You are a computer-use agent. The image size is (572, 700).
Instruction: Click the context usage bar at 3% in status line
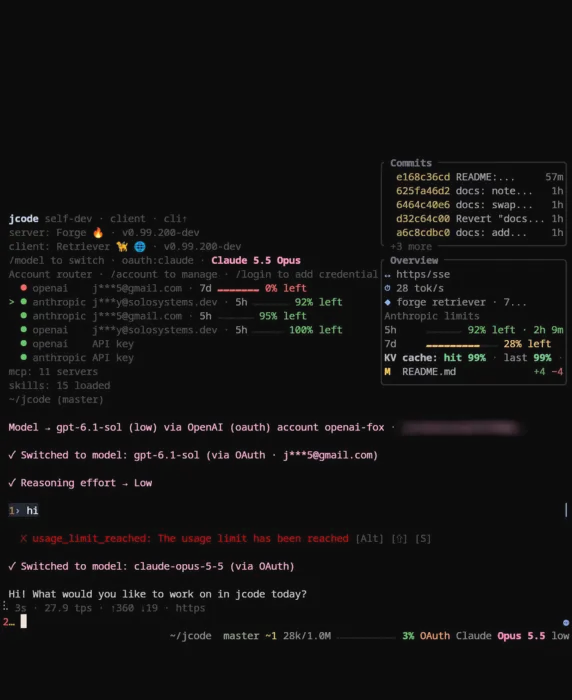[x=366, y=637]
